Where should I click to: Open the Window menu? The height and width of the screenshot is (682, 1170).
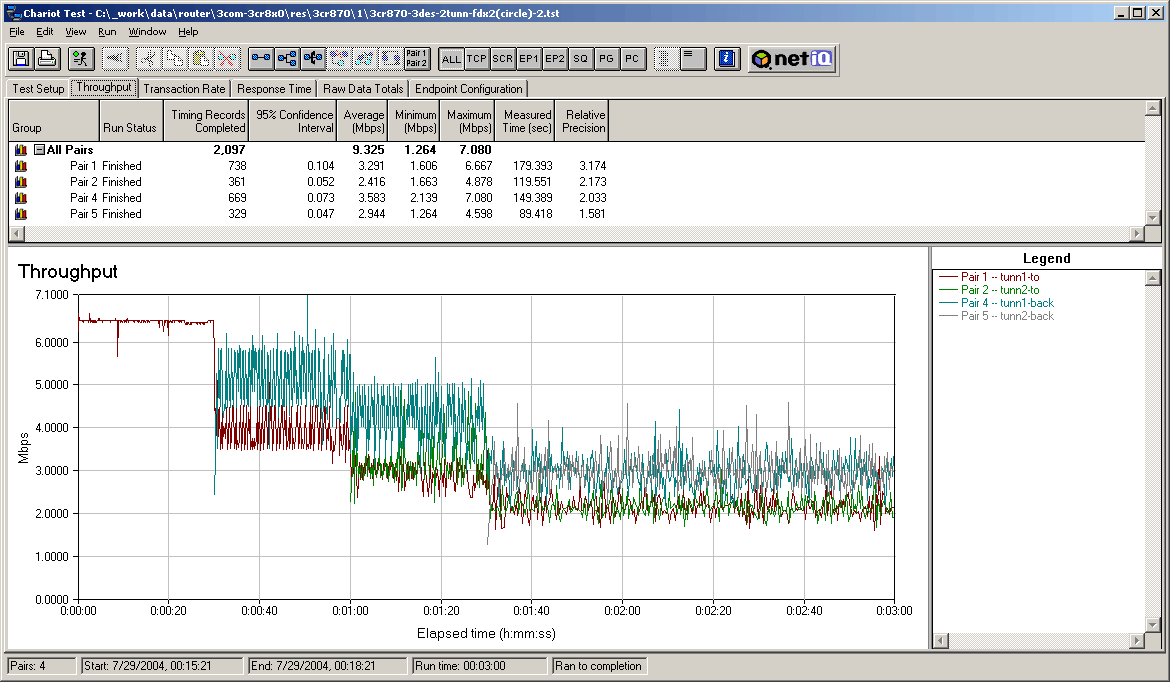(147, 32)
